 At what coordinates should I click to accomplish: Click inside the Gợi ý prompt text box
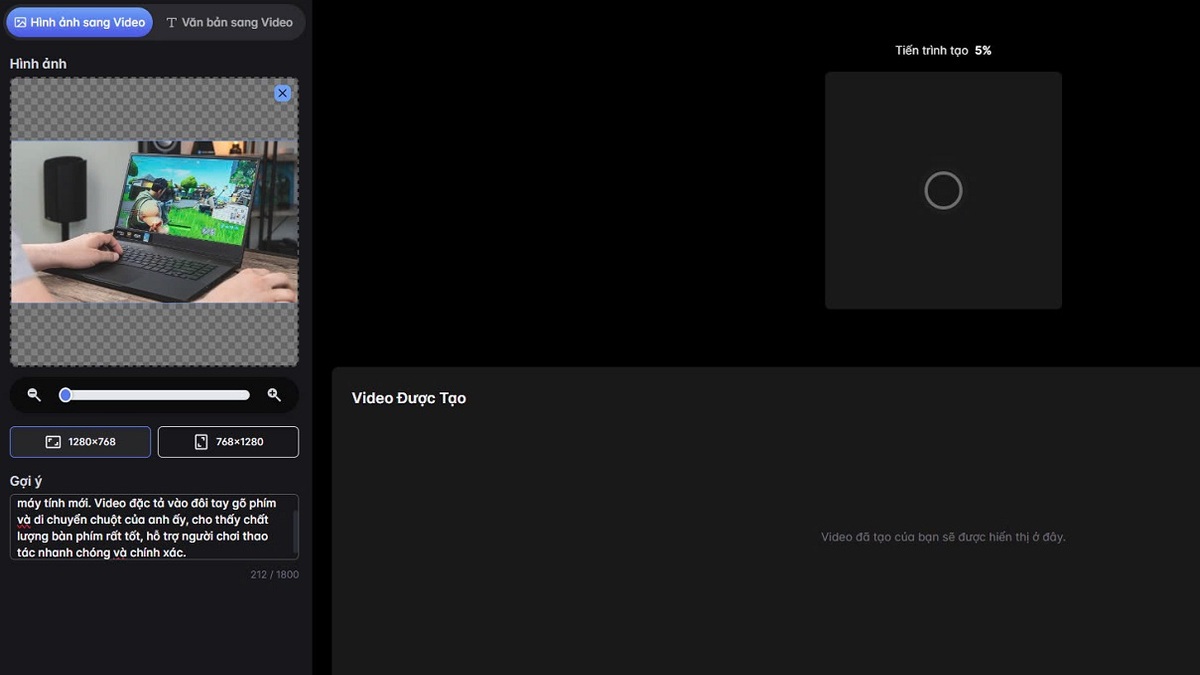pyautogui.click(x=150, y=527)
